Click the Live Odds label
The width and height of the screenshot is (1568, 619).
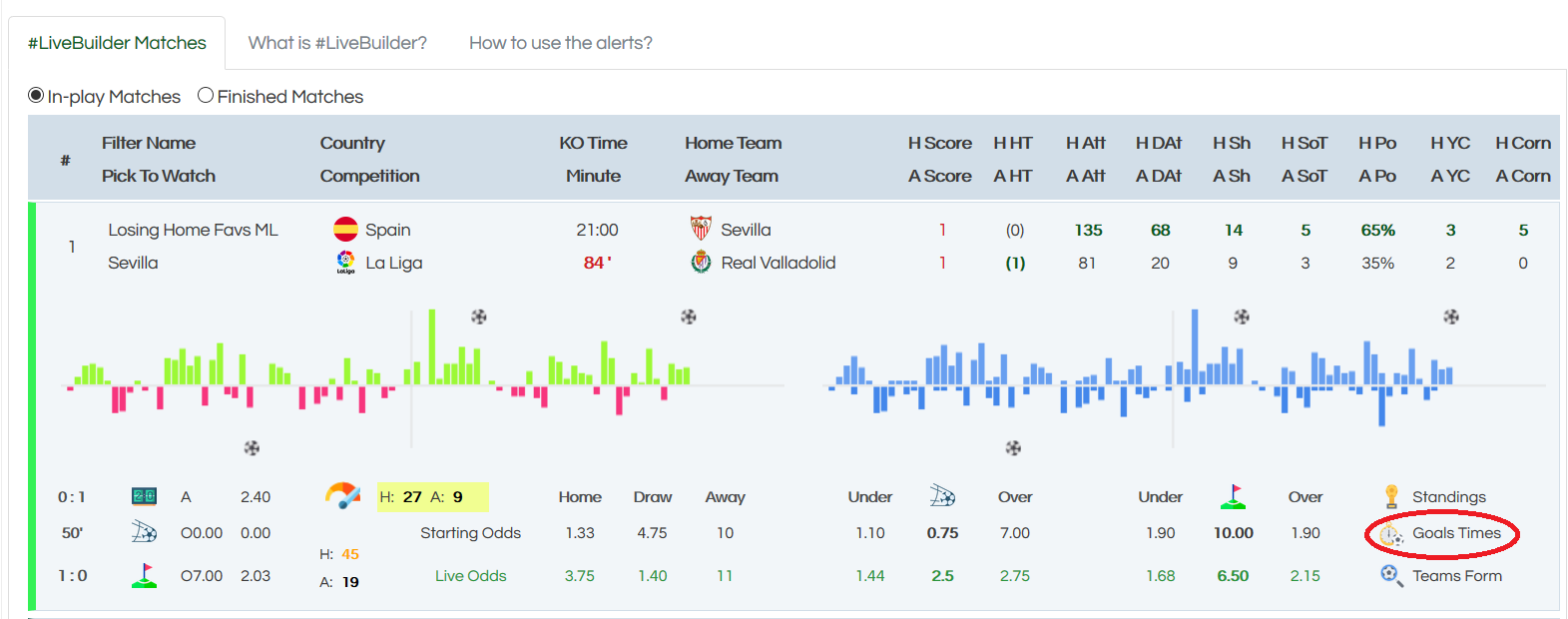click(x=470, y=576)
